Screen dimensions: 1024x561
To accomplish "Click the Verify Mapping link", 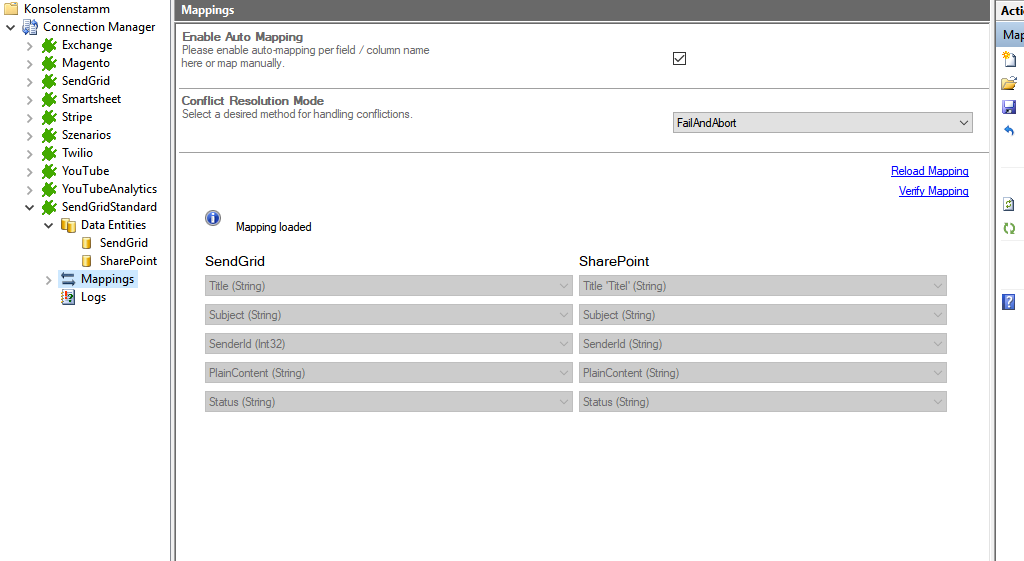I will tap(933, 191).
